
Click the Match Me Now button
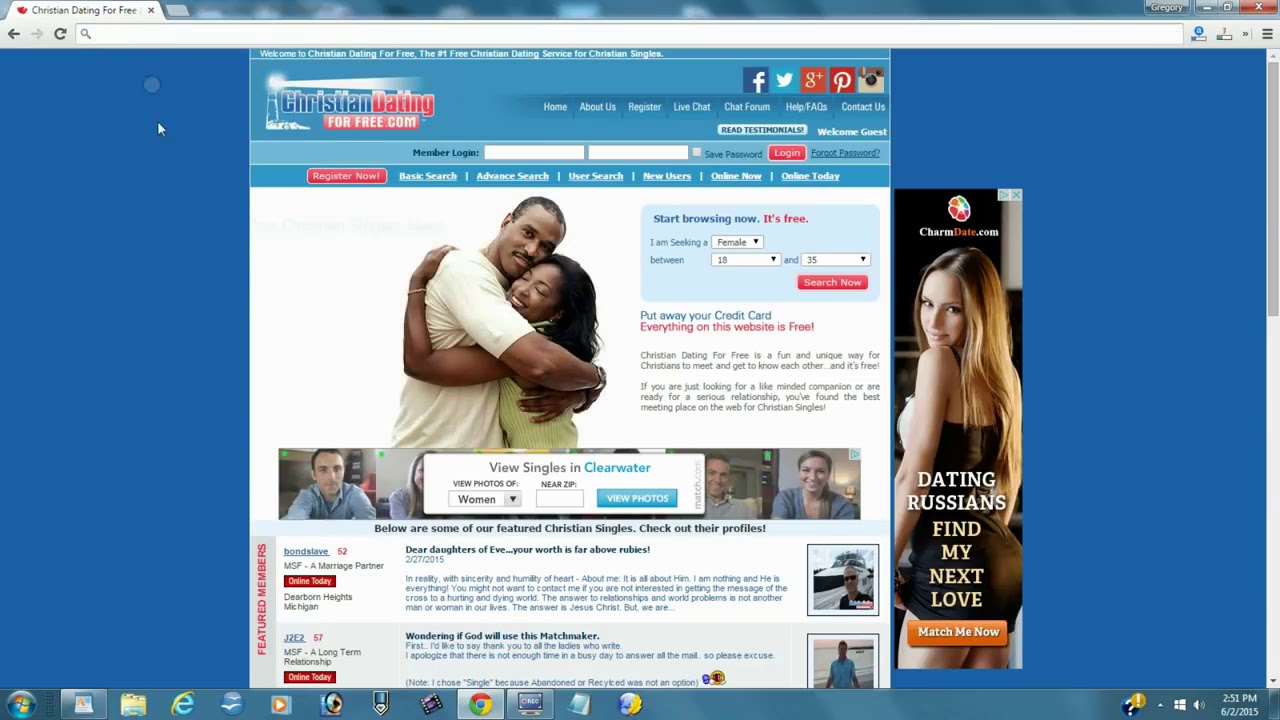958,632
